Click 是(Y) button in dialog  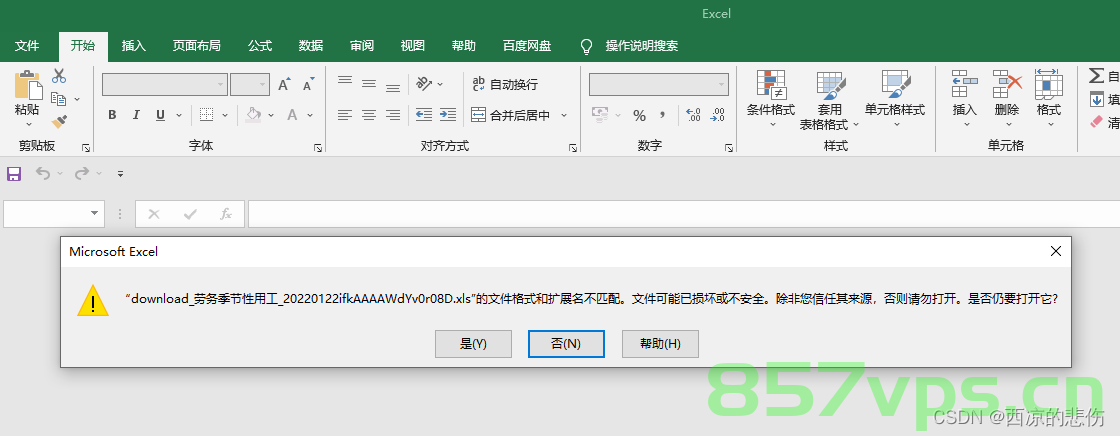click(473, 344)
